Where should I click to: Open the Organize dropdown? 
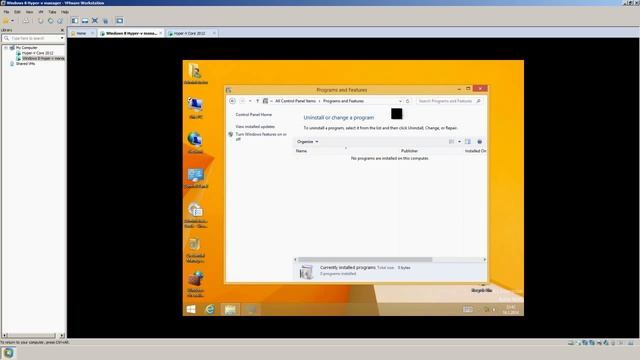[308, 142]
